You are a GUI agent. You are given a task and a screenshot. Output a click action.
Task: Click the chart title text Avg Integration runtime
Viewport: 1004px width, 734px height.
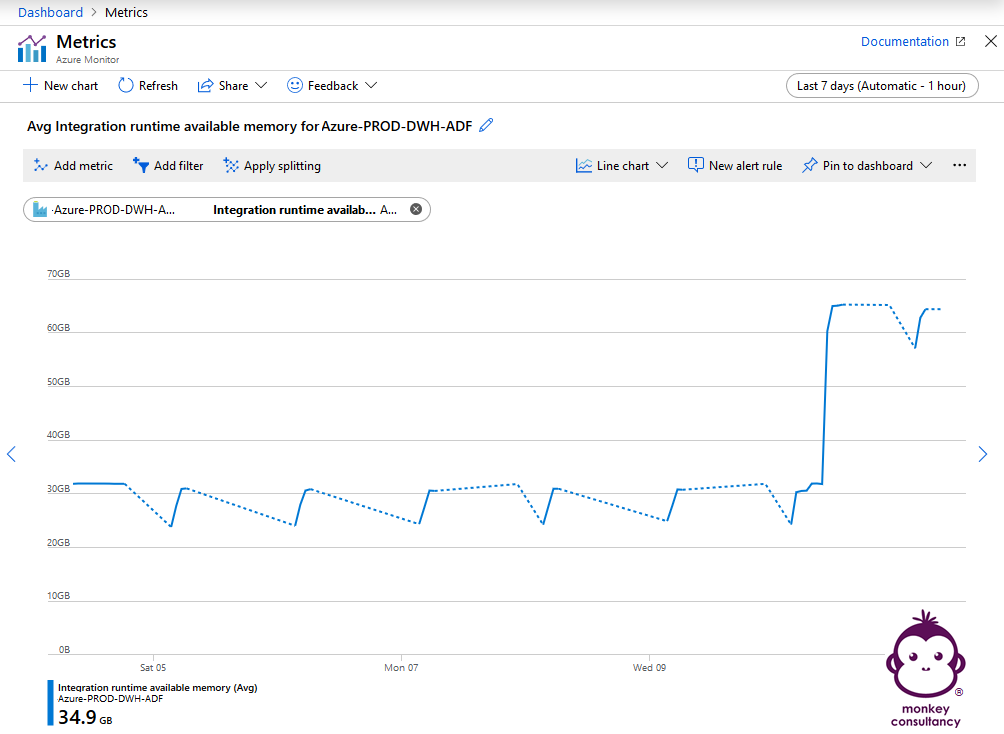click(x=249, y=126)
